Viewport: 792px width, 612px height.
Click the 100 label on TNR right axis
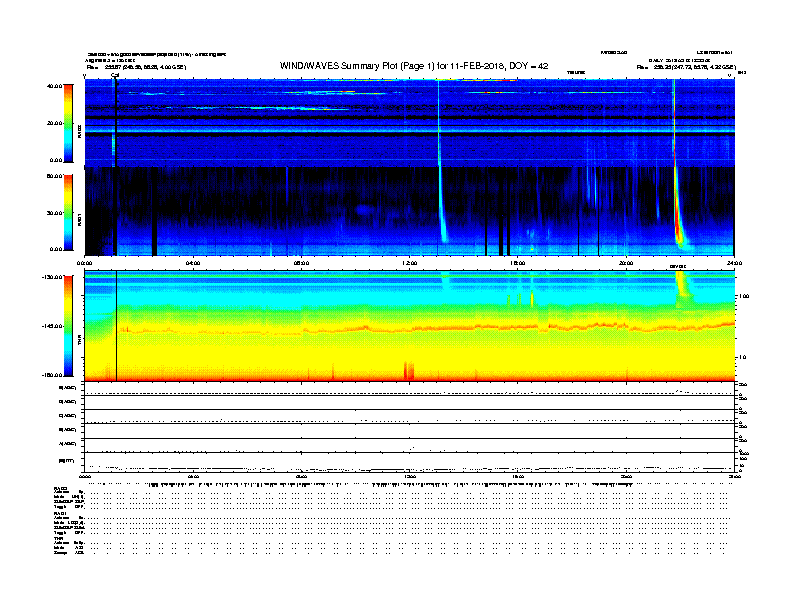pos(744,296)
